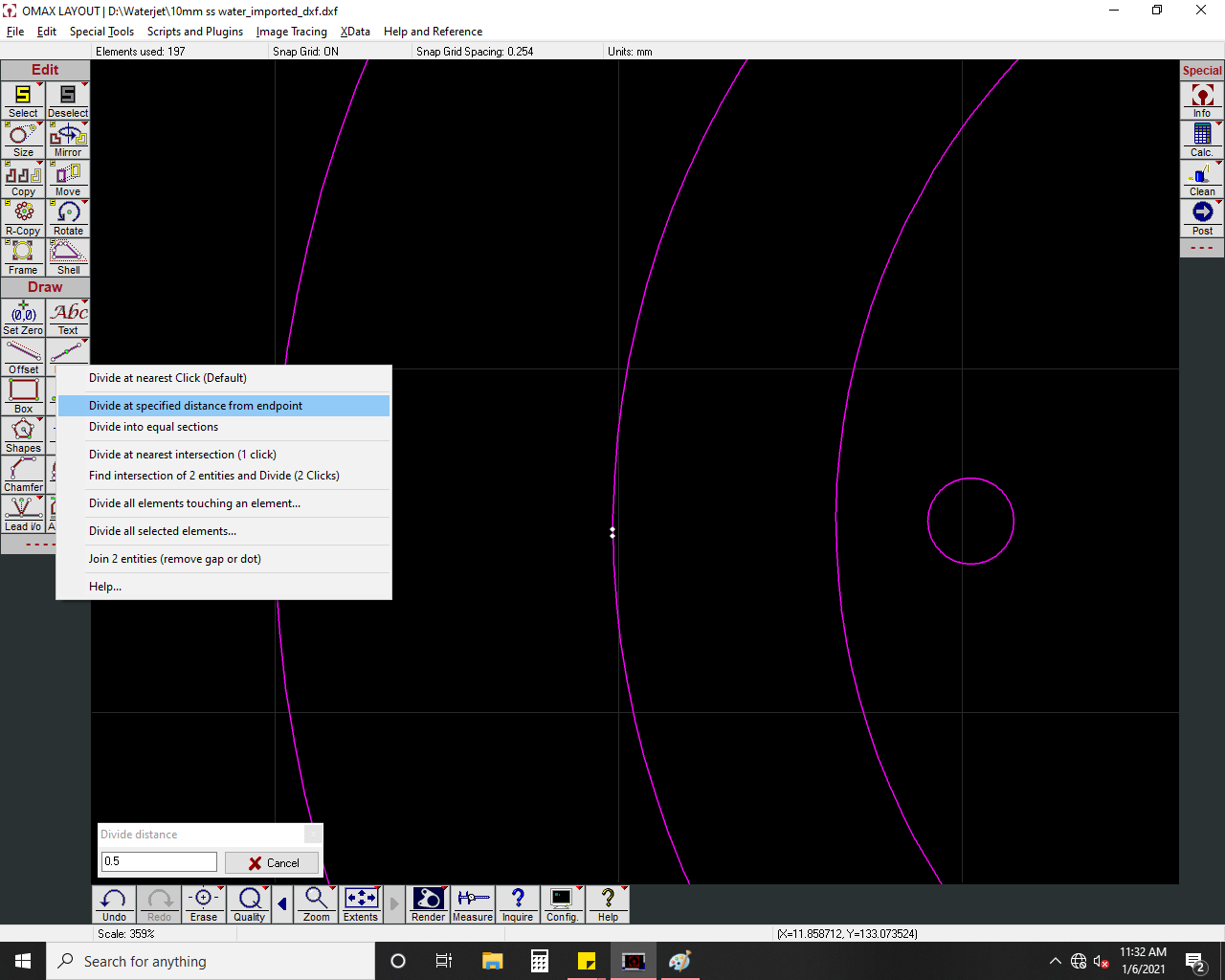Choose the Chamfer tool
This screenshot has width=1225, height=980.
point(23,475)
